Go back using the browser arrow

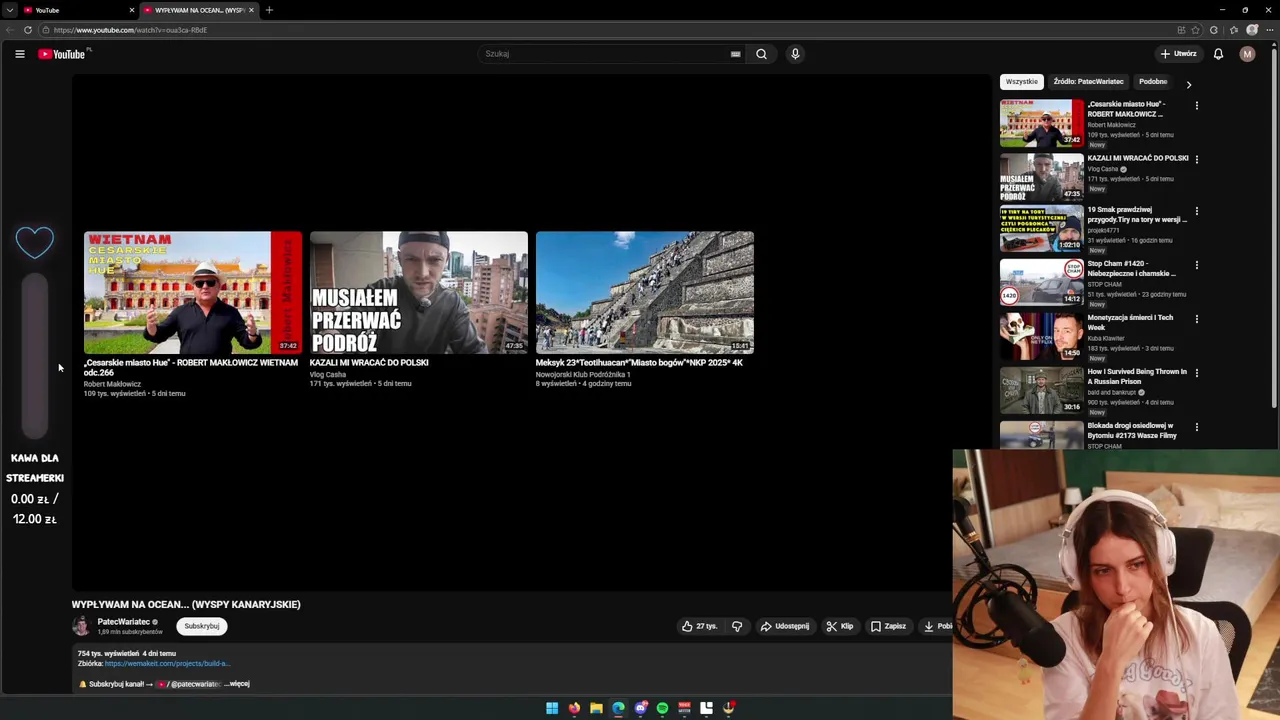click(10, 30)
